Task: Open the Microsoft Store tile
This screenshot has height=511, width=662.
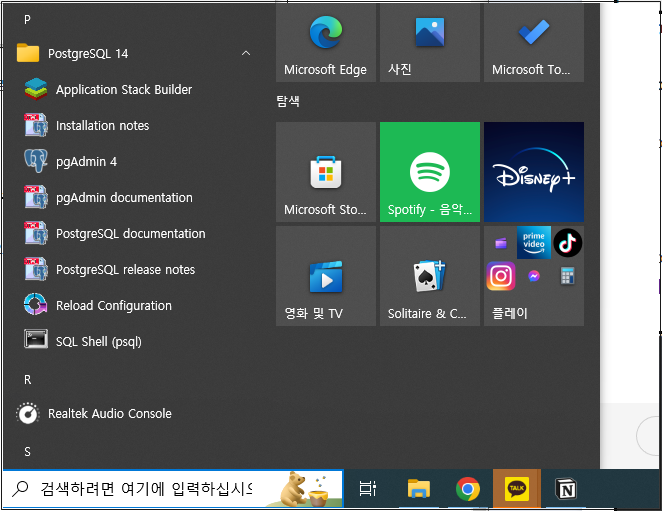Action: tap(326, 172)
